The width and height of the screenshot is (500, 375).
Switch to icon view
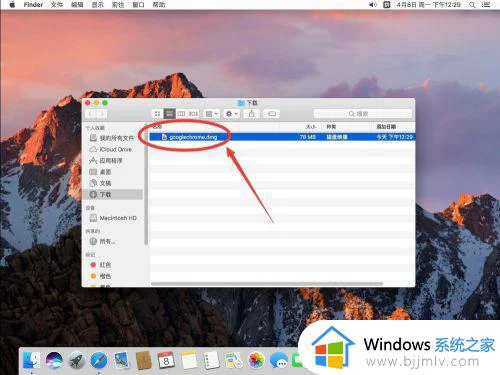click(157, 114)
